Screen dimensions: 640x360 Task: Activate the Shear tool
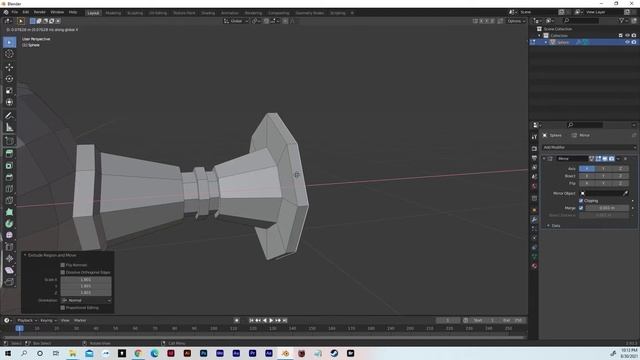tap(9, 270)
